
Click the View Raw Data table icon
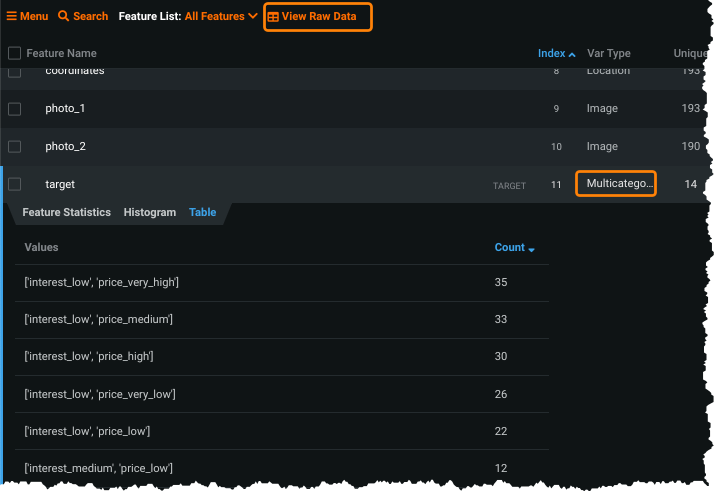(273, 17)
